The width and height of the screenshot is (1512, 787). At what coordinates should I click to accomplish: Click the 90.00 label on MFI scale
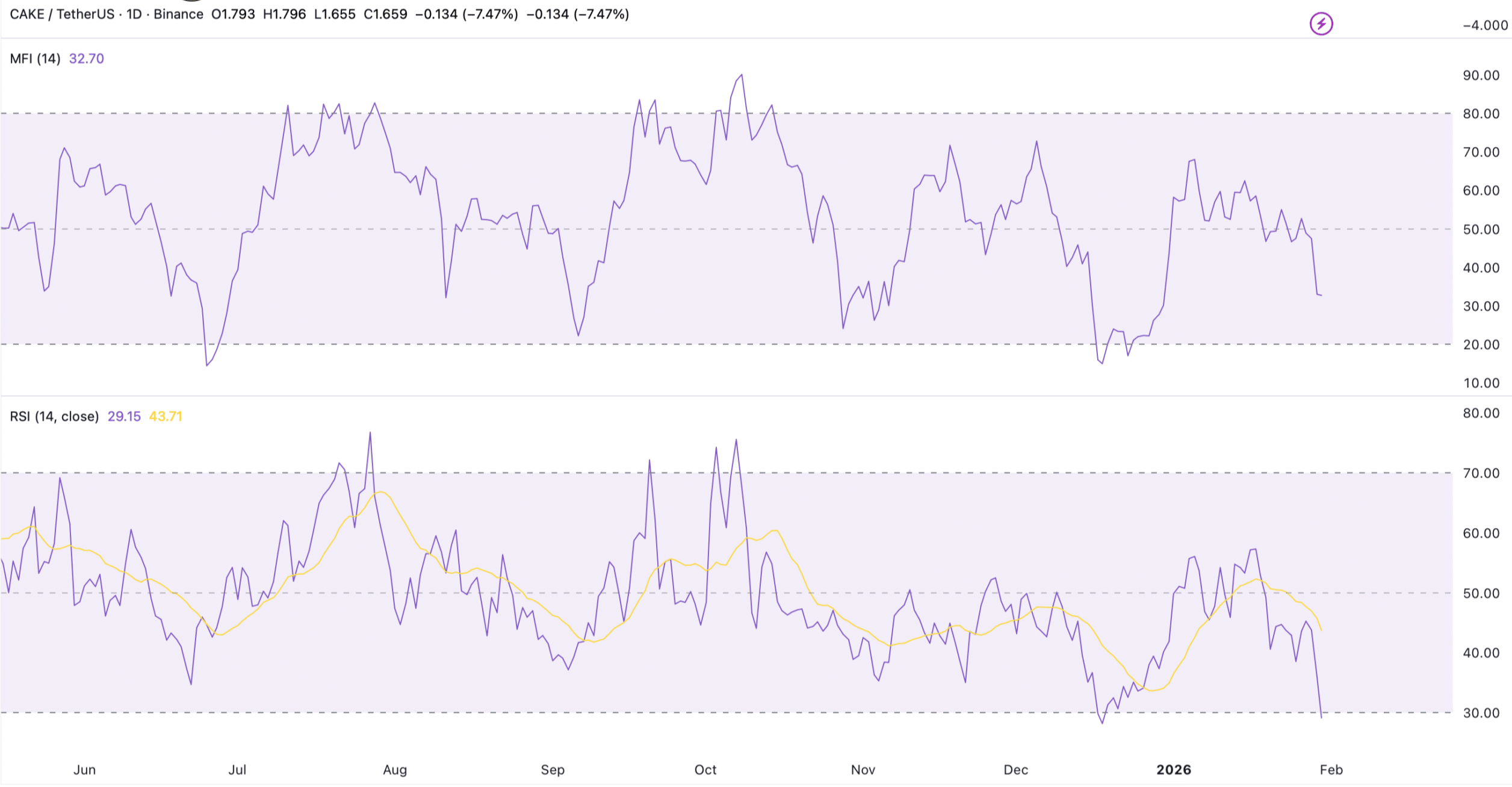point(1481,75)
